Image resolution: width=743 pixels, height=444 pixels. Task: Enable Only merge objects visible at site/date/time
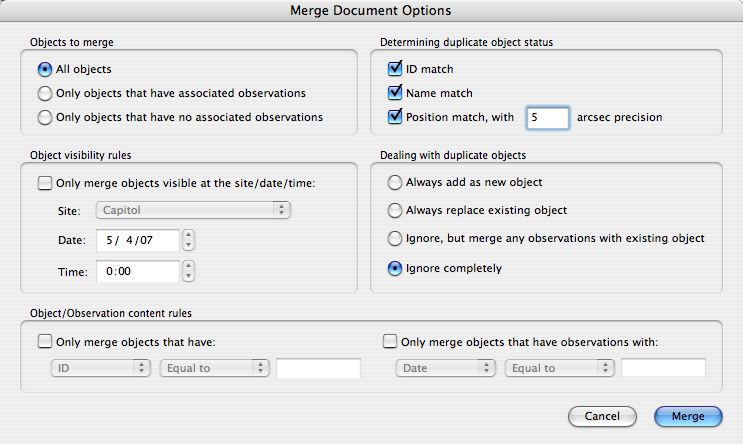(45, 183)
